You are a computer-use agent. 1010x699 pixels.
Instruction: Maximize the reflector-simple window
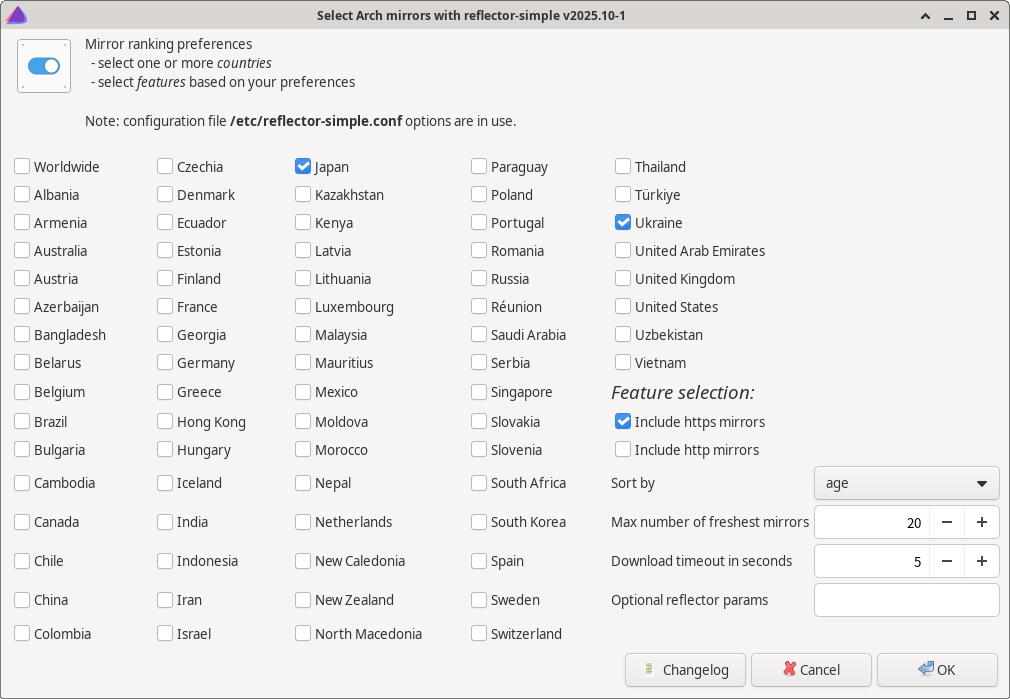coord(970,15)
